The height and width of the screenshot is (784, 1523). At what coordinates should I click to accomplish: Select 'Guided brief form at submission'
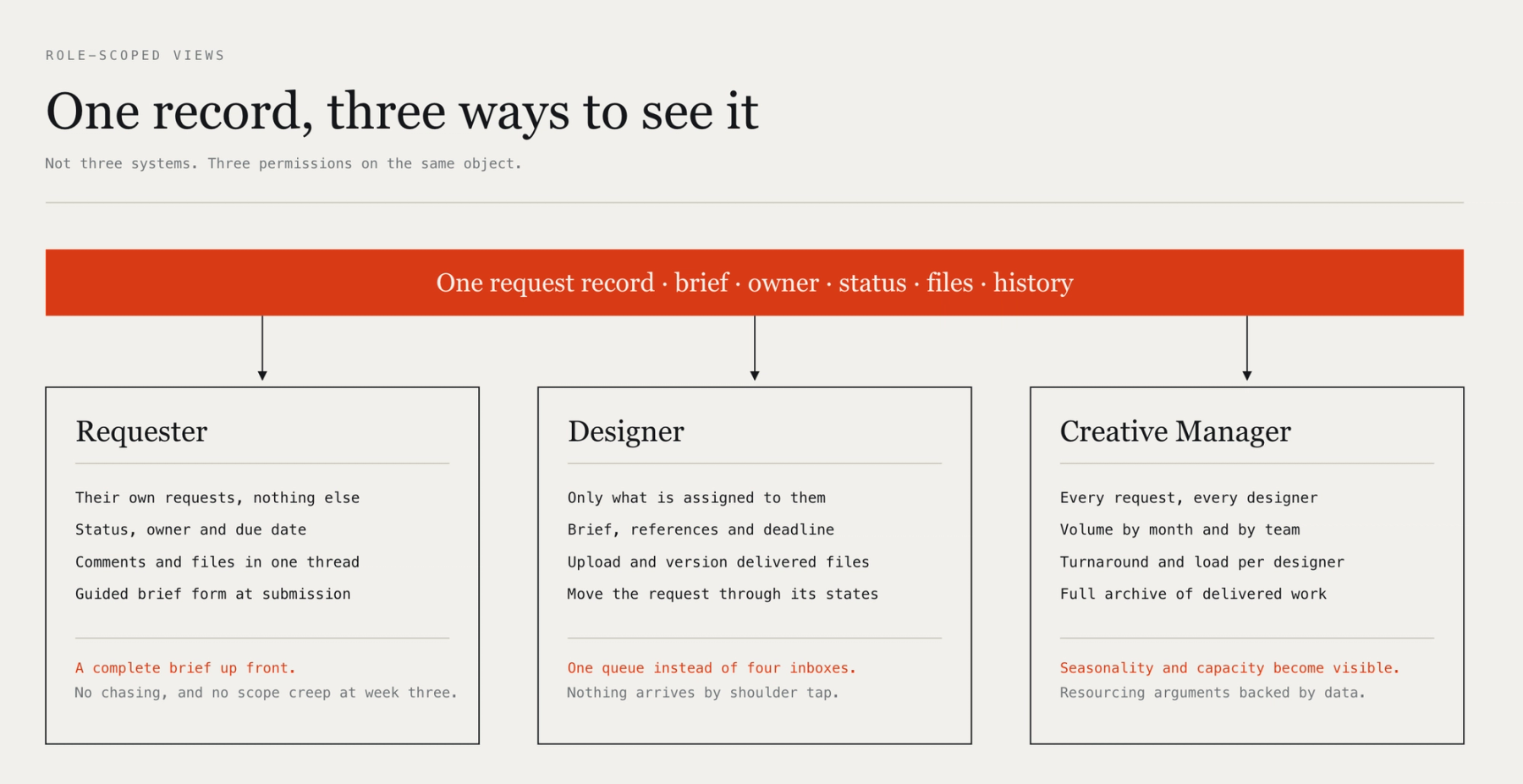213,594
